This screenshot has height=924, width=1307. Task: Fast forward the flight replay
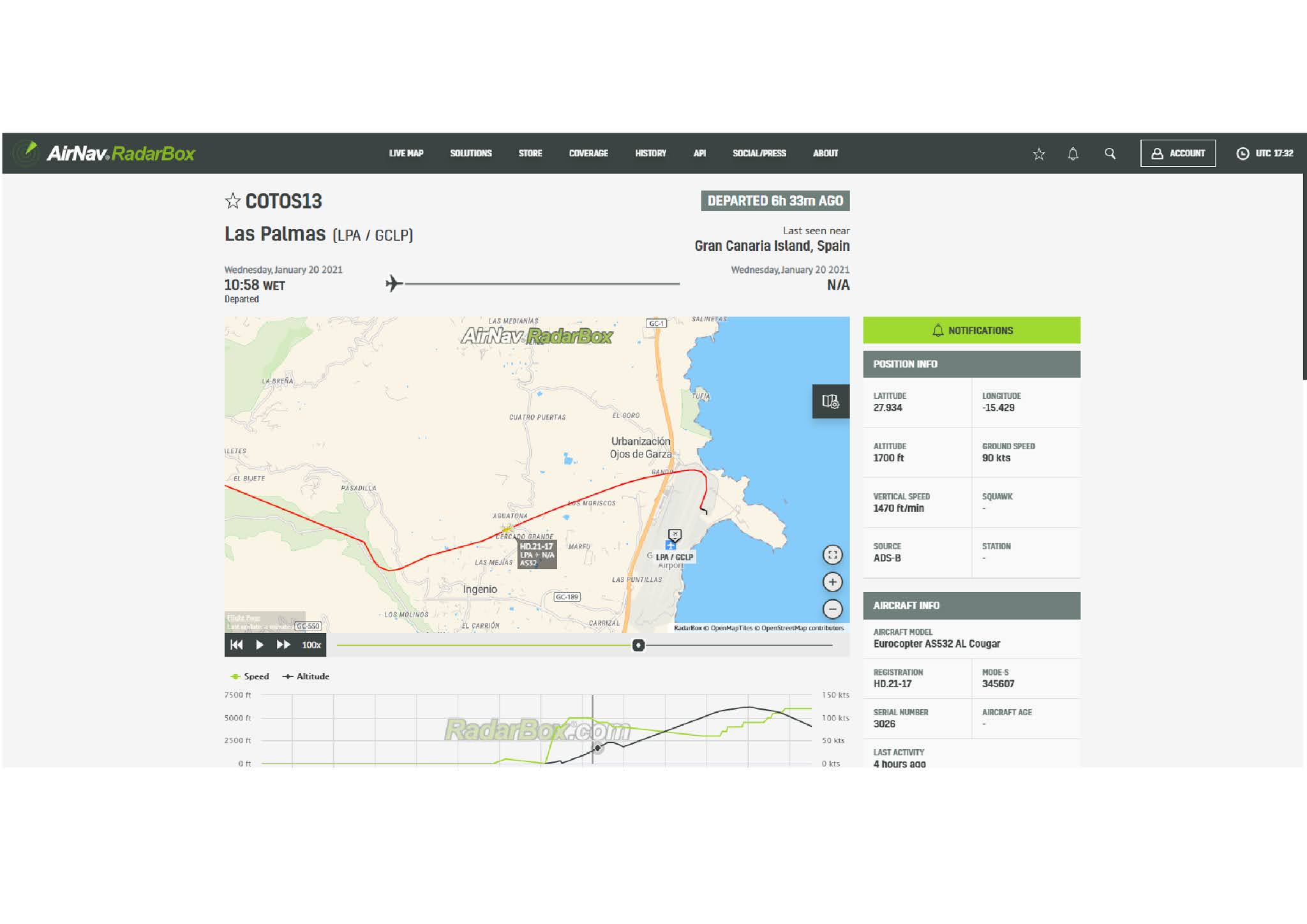point(283,645)
